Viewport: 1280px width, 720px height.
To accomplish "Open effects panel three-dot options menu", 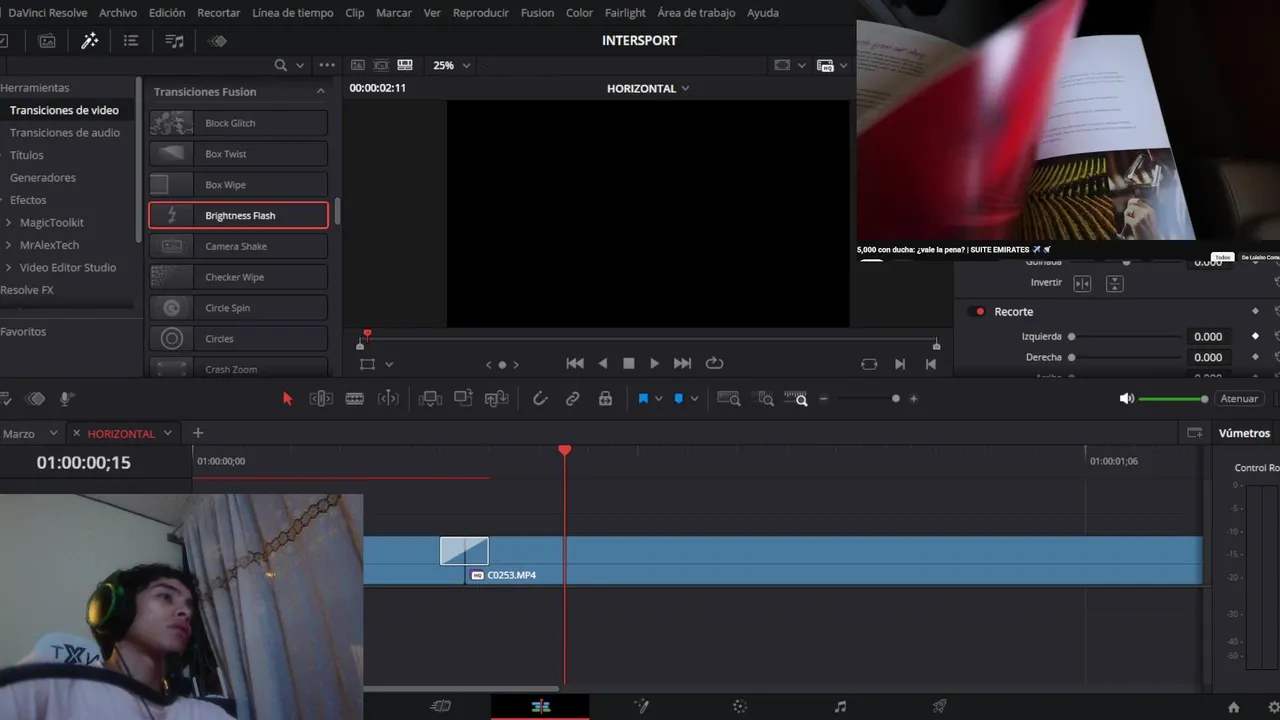I will [x=327, y=65].
